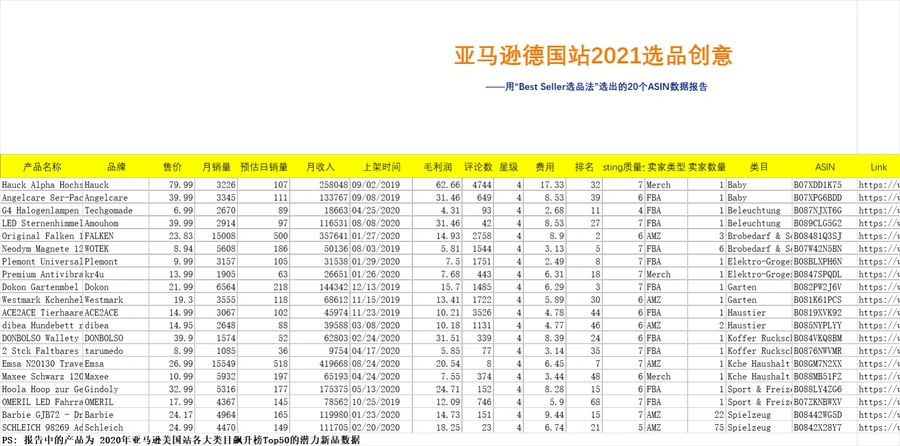The image size is (900, 446).
Task: Select the Angelcare brand cell
Action: (116, 197)
